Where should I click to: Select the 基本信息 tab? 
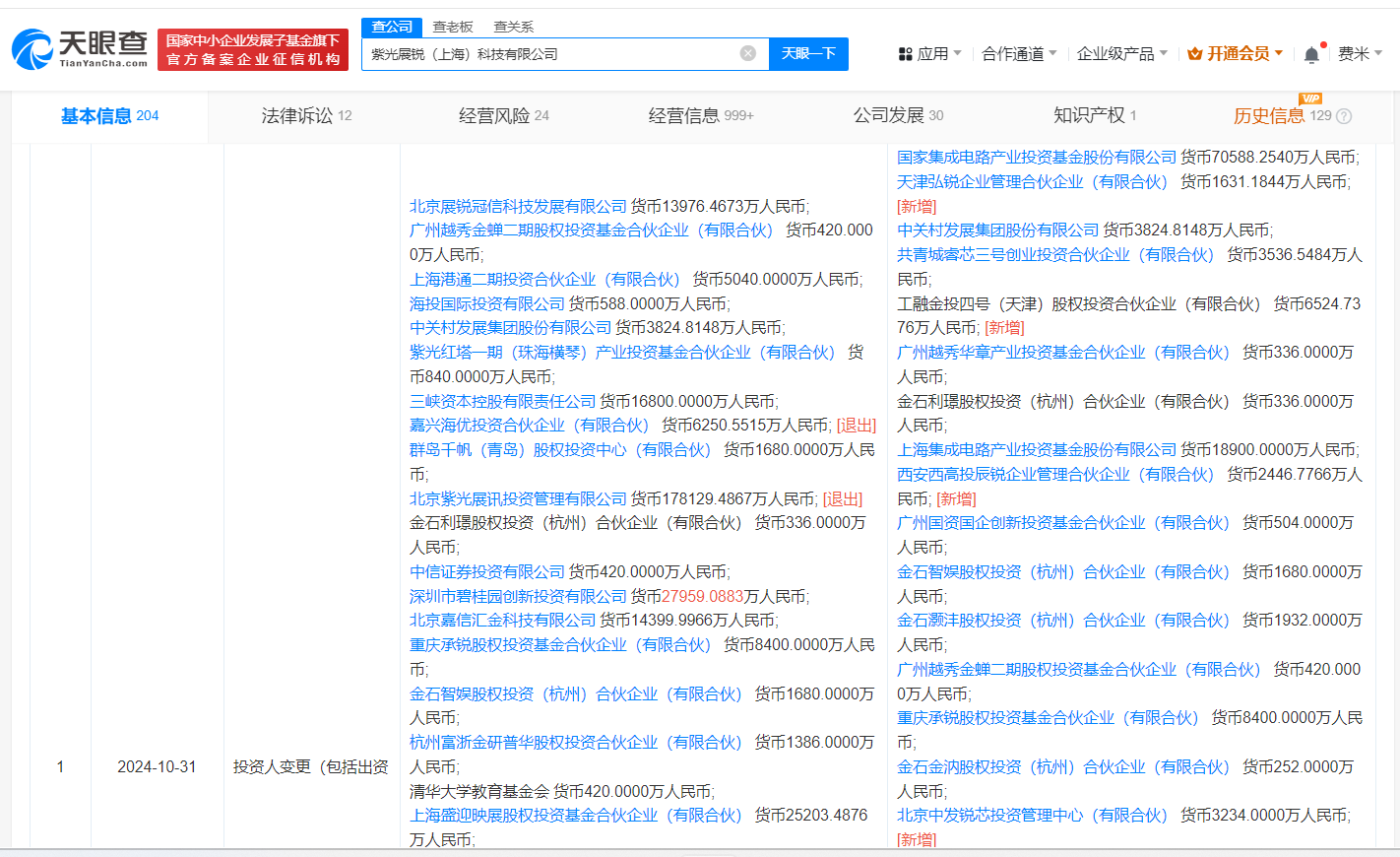click(x=109, y=116)
